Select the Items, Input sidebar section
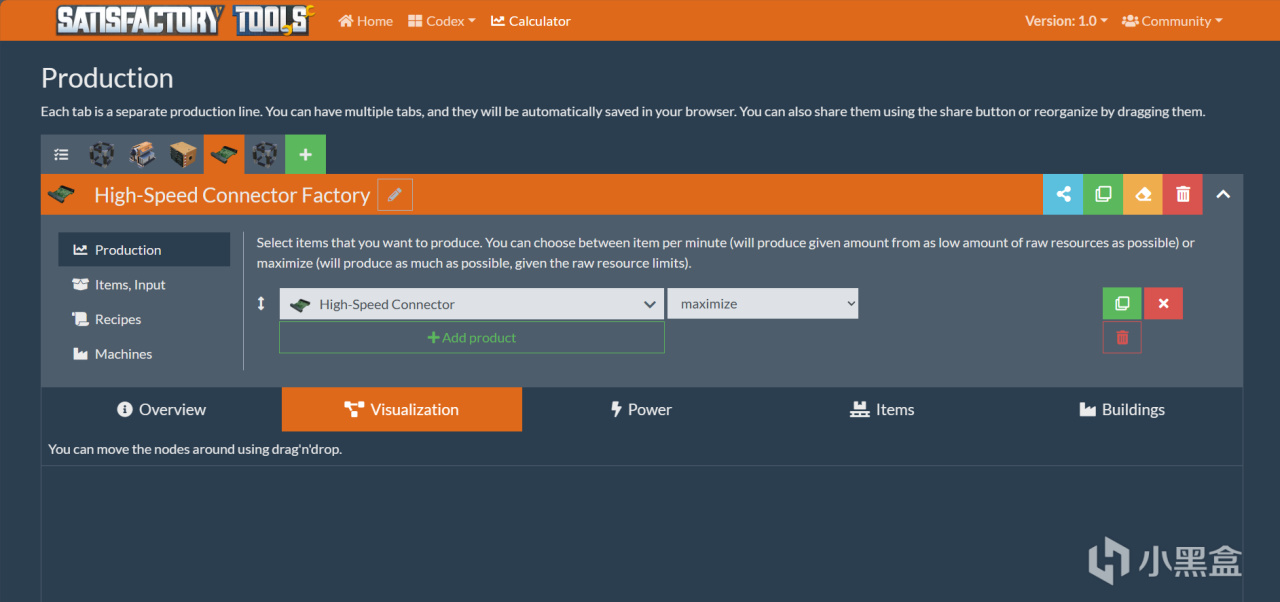 coord(144,285)
